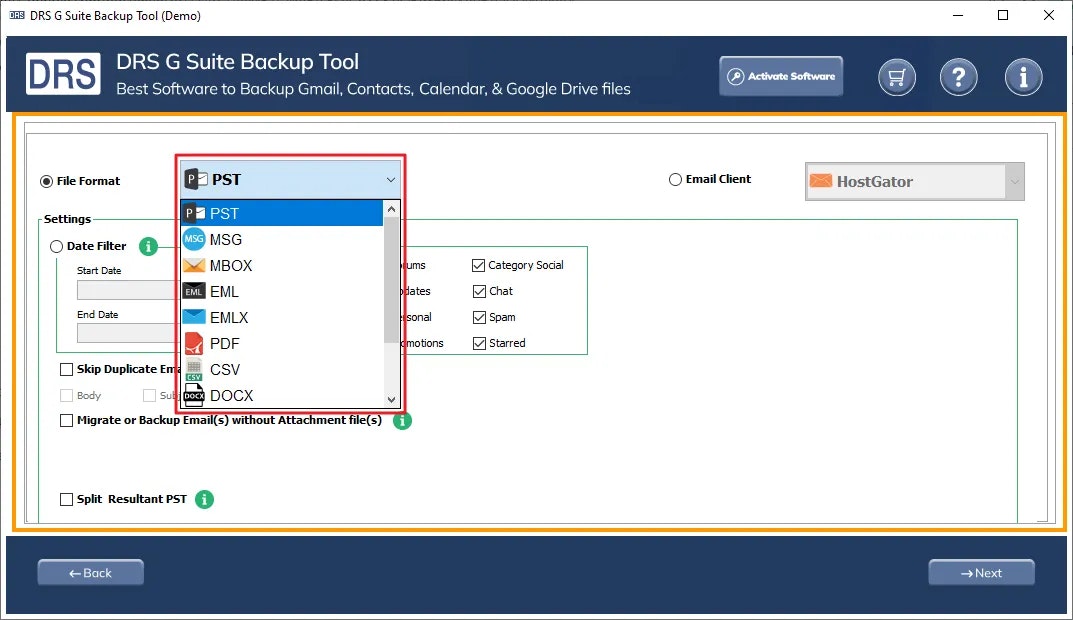This screenshot has height=620, width=1073.
Task: Click the CSV spreadsheet icon in list
Action: point(194,369)
